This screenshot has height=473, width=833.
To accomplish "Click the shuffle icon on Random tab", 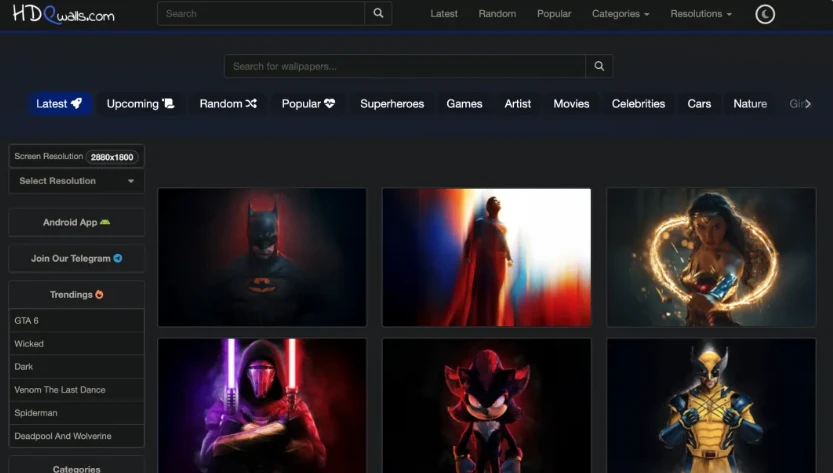I will (251, 103).
